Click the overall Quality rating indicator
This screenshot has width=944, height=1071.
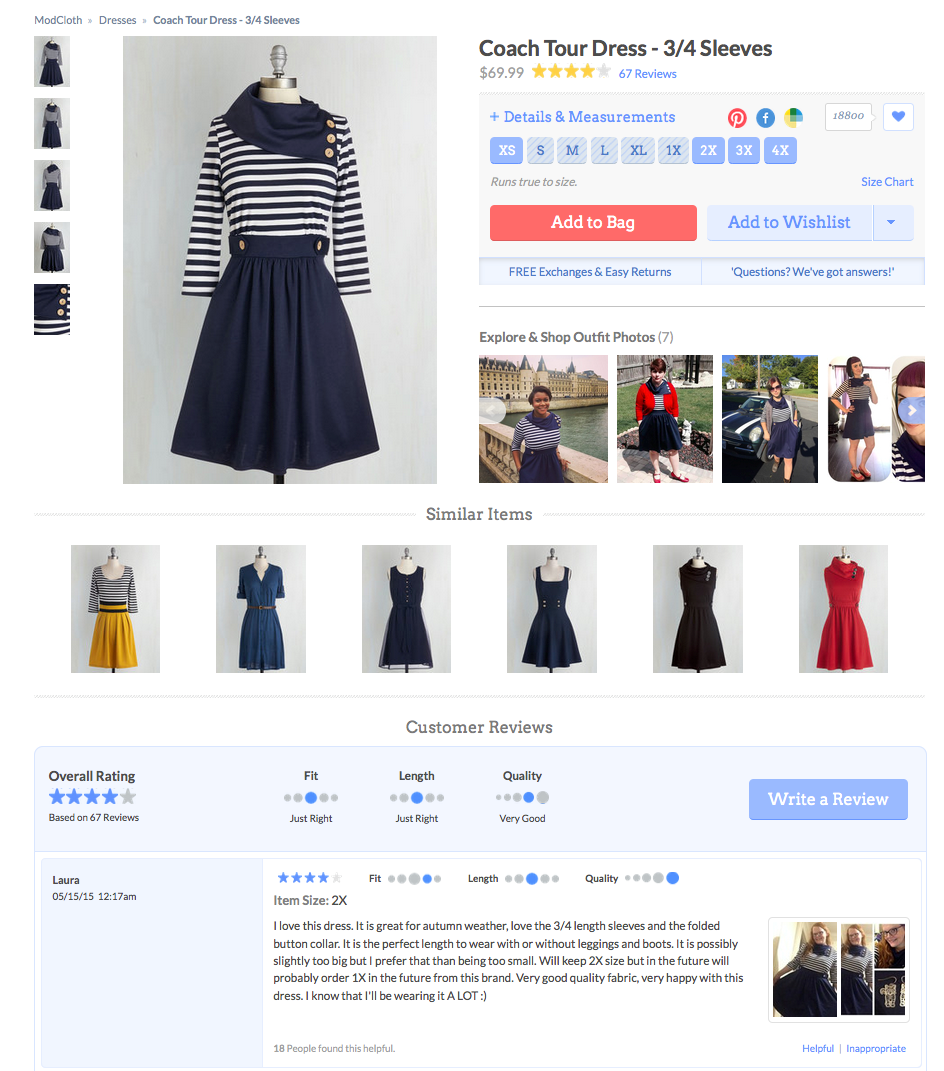click(523, 797)
